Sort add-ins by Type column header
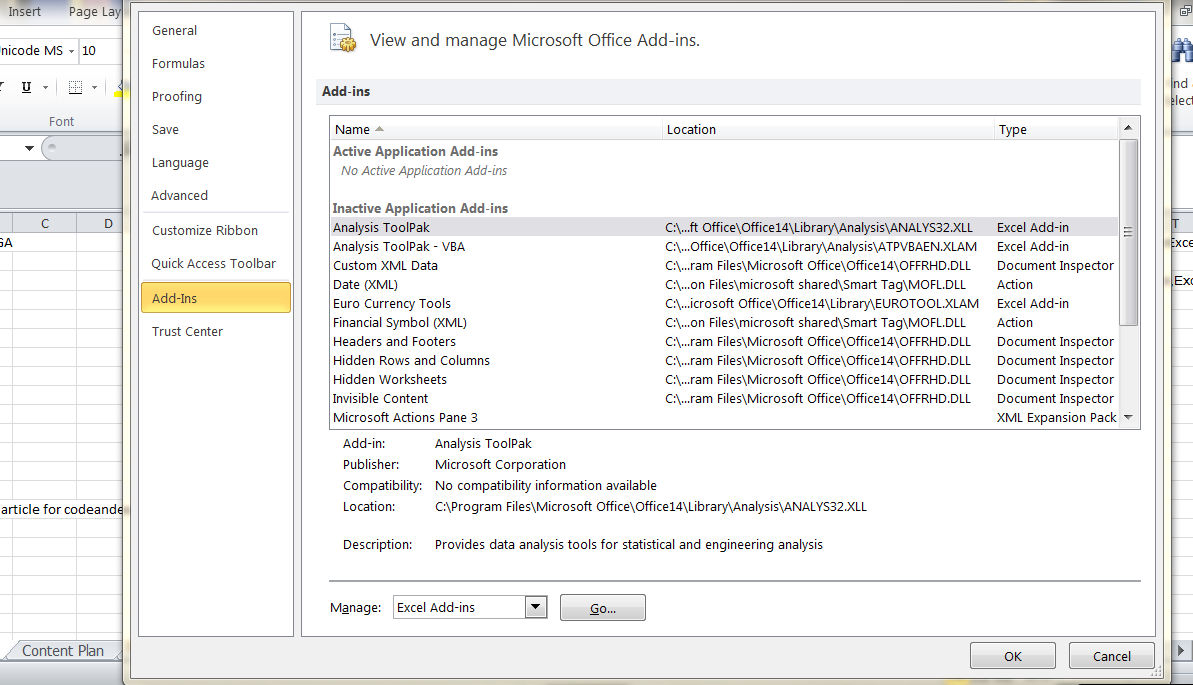This screenshot has width=1193, height=685. (1056, 129)
